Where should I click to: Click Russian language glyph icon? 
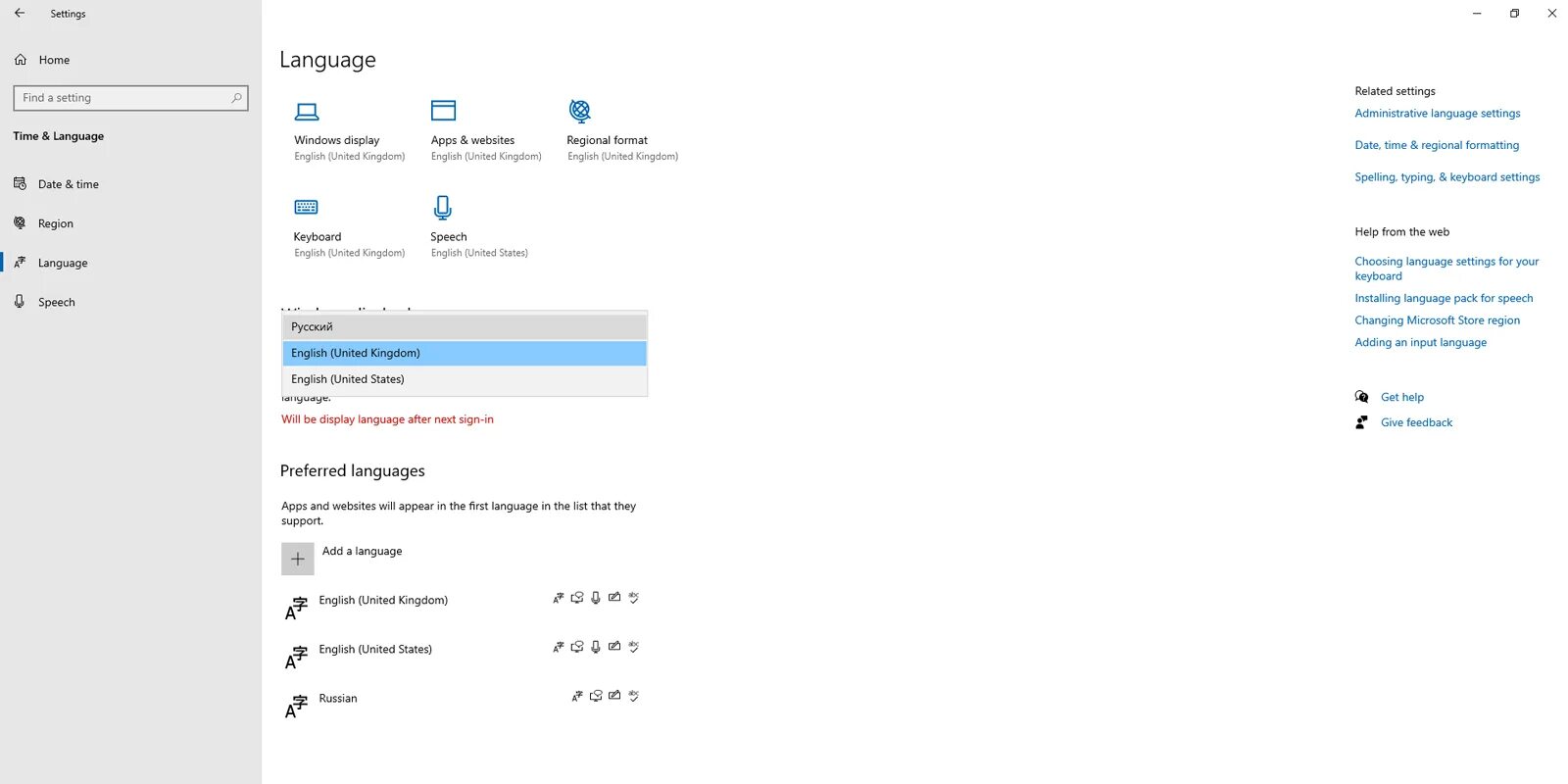tap(296, 708)
